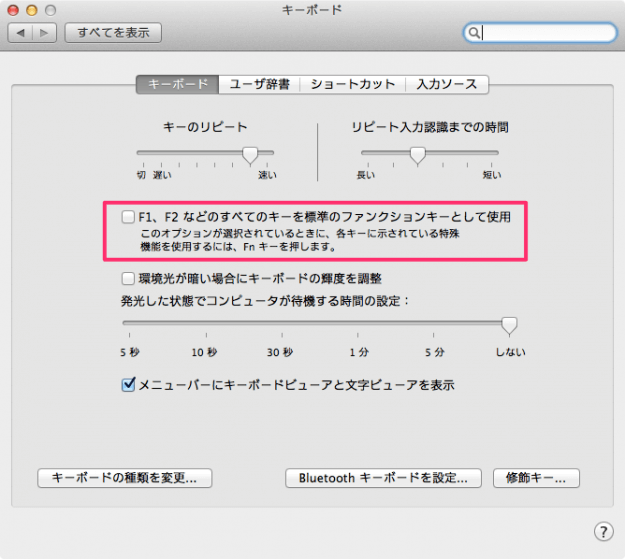
Task: Click the 1 分 timeout label
Action: click(359, 352)
